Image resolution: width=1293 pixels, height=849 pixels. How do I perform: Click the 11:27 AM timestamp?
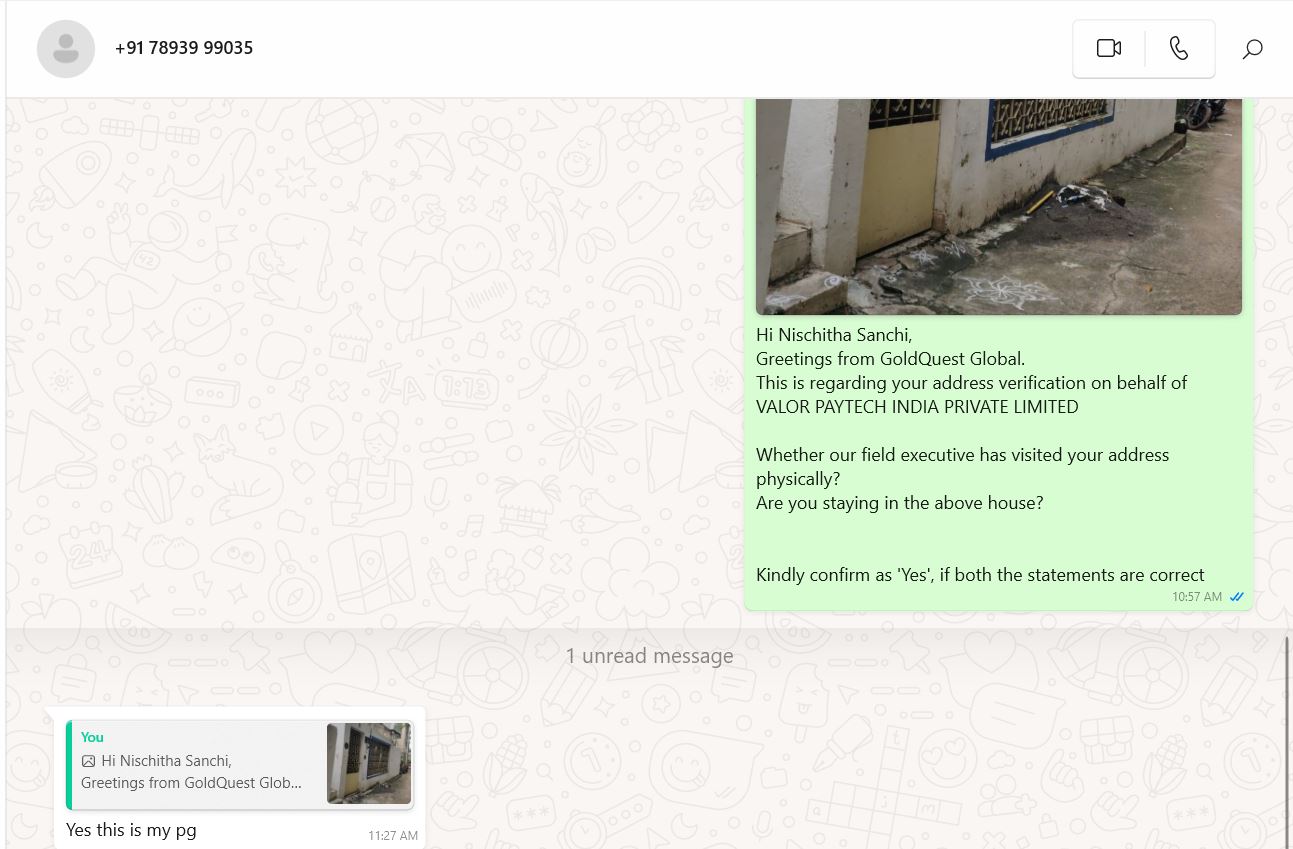click(393, 835)
